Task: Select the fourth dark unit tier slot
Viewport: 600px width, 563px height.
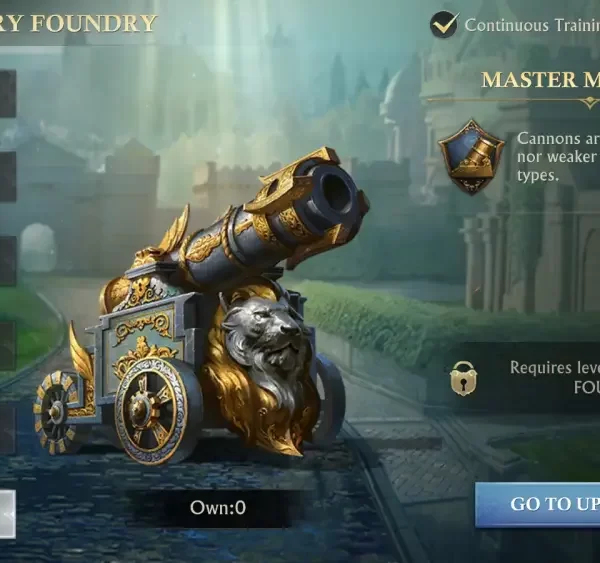Action: 8,346
